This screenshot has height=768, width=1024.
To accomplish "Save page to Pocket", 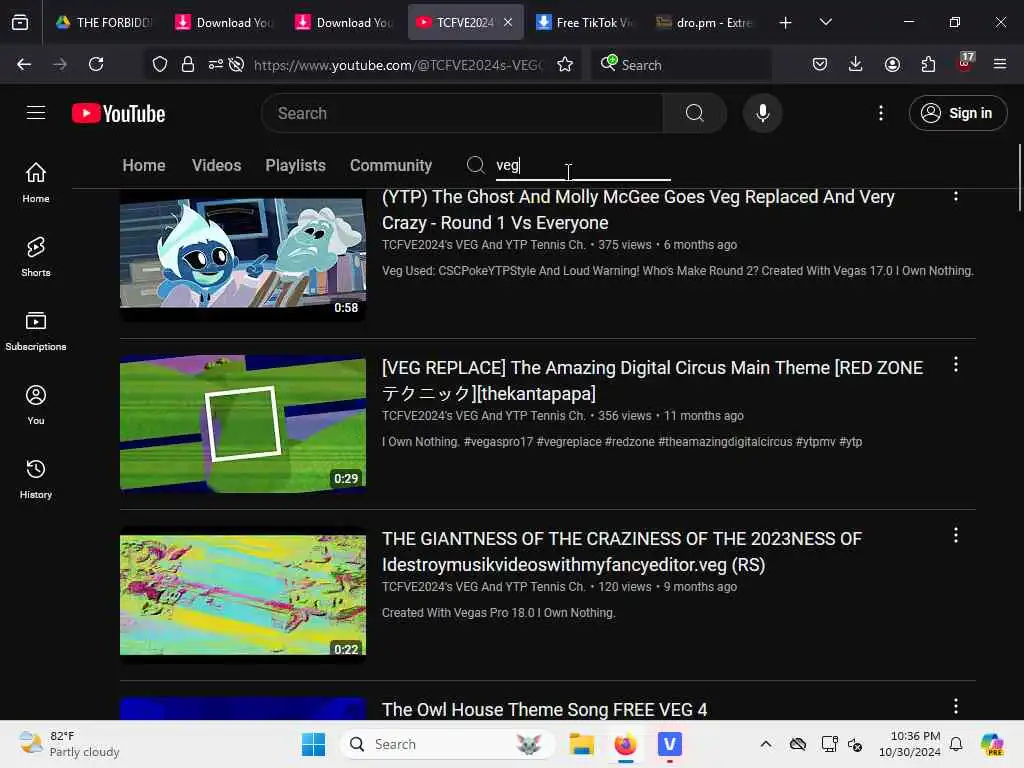I will pyautogui.click(x=820, y=64).
